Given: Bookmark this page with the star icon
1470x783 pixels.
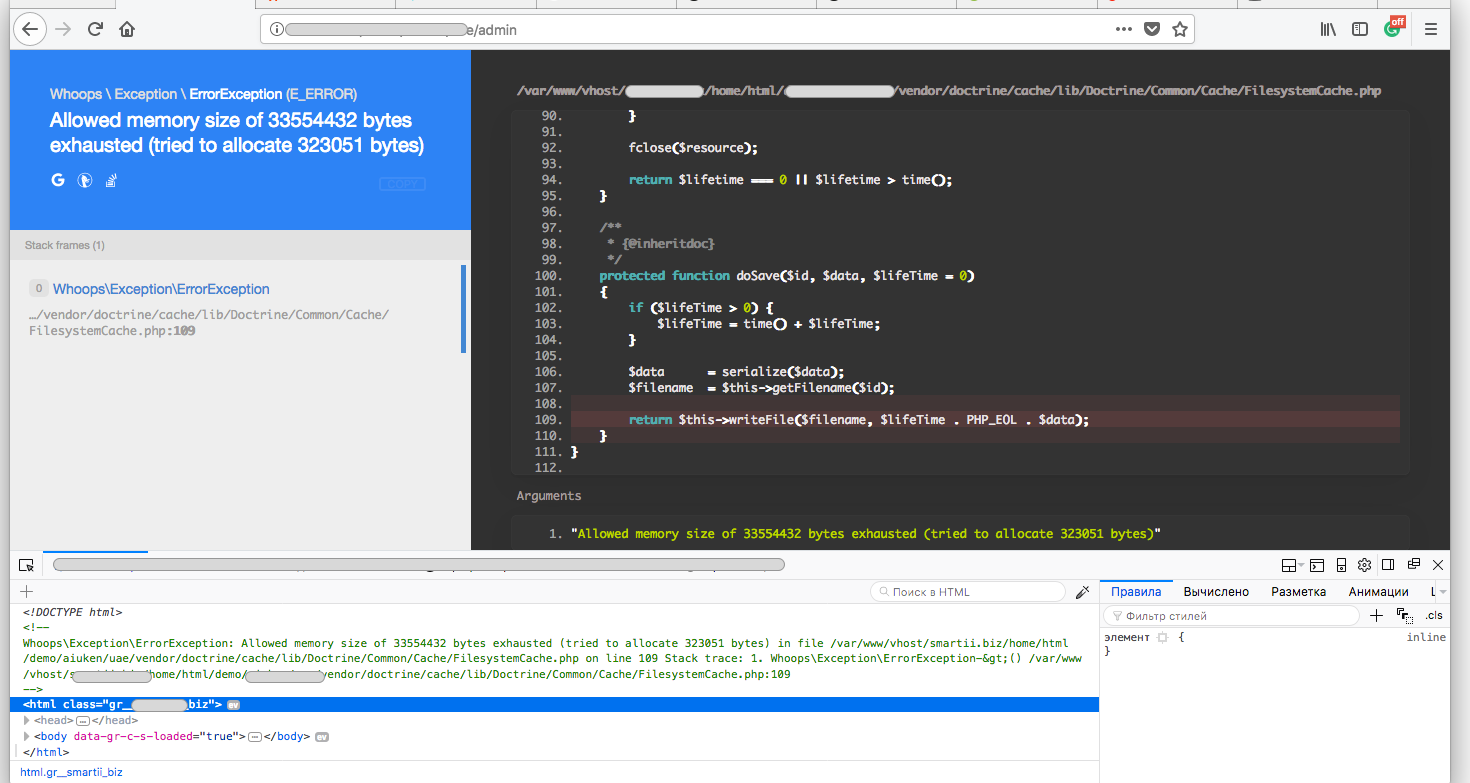Looking at the screenshot, I should click(1180, 30).
